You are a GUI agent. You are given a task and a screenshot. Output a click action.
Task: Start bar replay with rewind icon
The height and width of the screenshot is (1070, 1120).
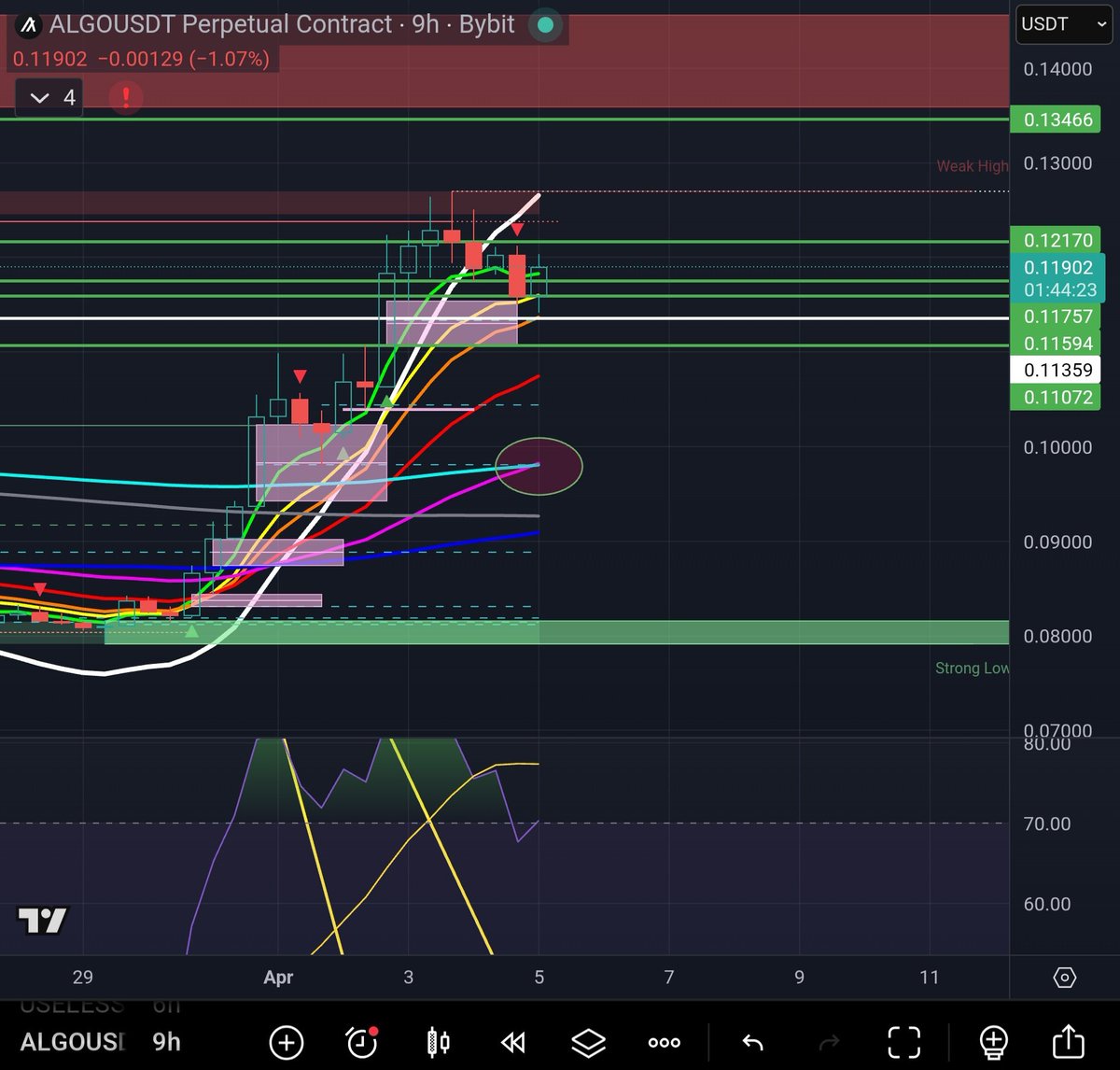[512, 1042]
